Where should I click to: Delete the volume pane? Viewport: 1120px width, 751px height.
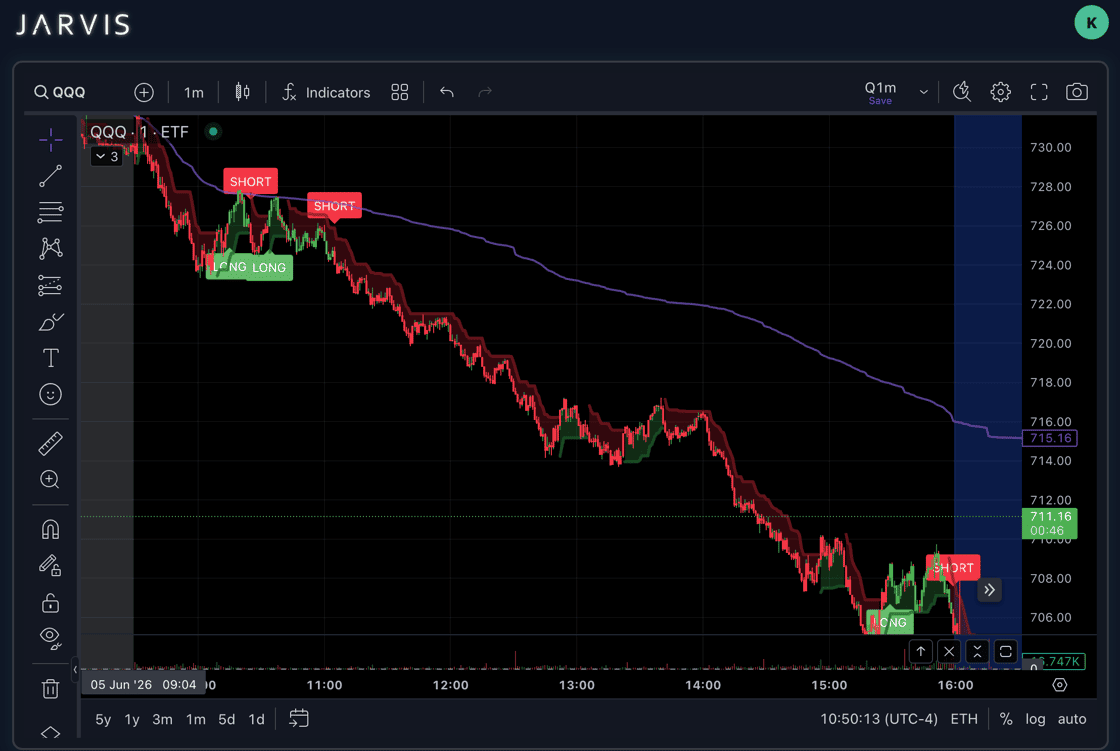pyautogui.click(x=949, y=651)
